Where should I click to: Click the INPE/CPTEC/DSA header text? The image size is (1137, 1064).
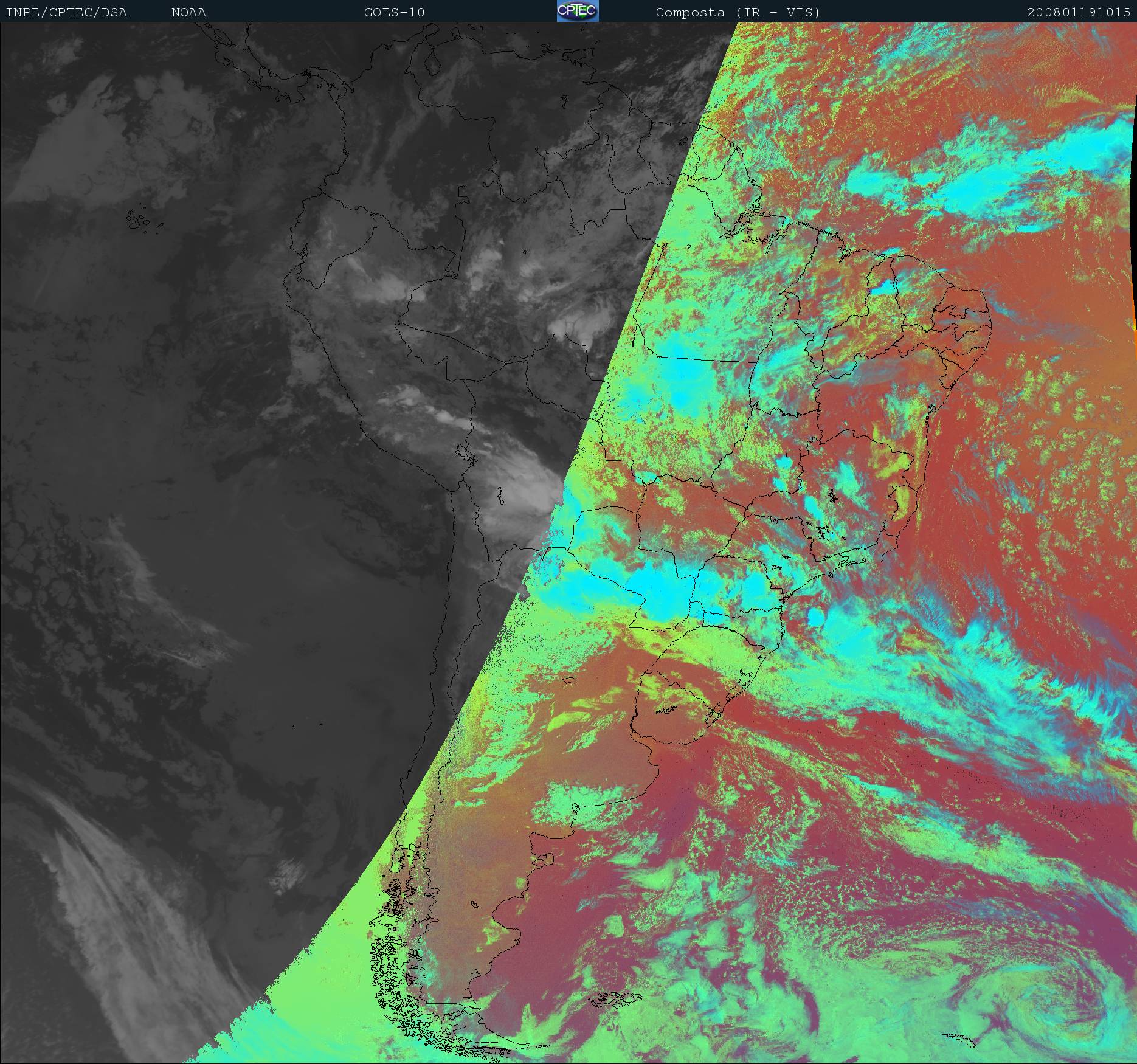coord(66,12)
